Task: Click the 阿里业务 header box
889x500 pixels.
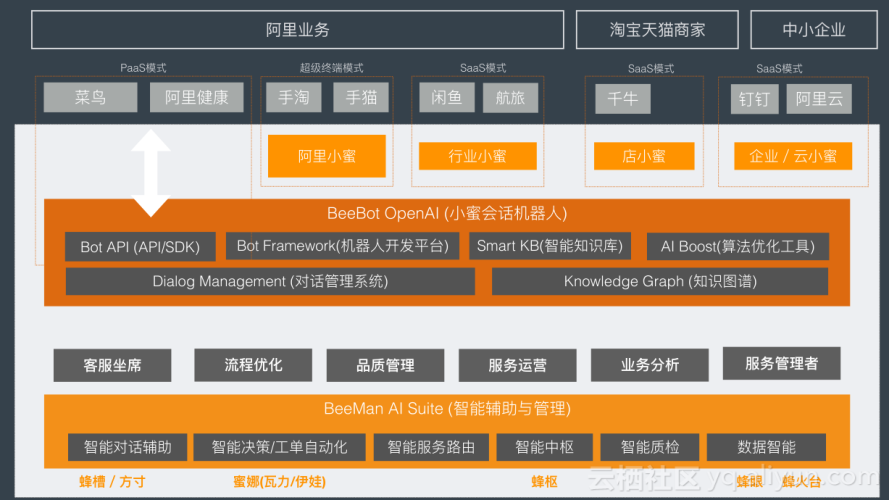Action: pos(298,29)
